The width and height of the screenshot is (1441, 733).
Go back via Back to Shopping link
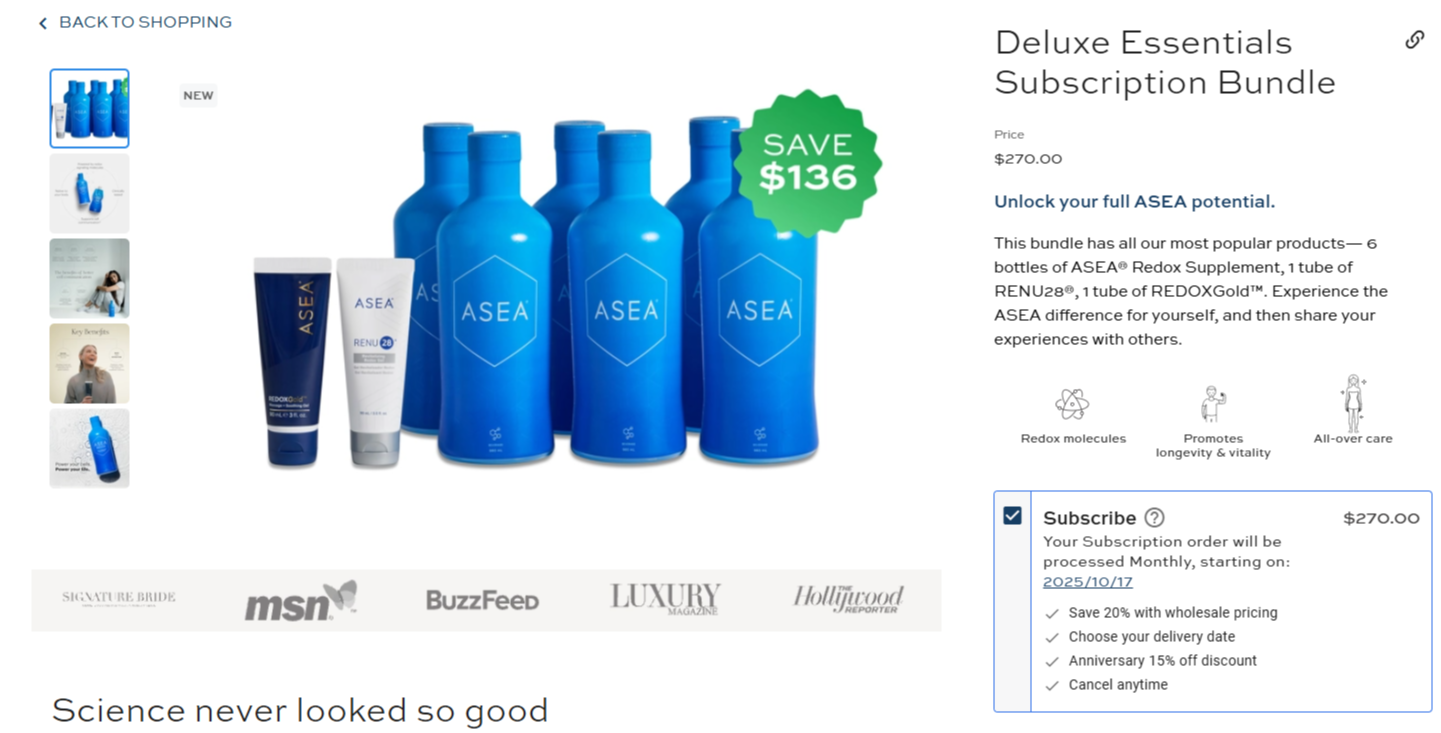coord(135,22)
